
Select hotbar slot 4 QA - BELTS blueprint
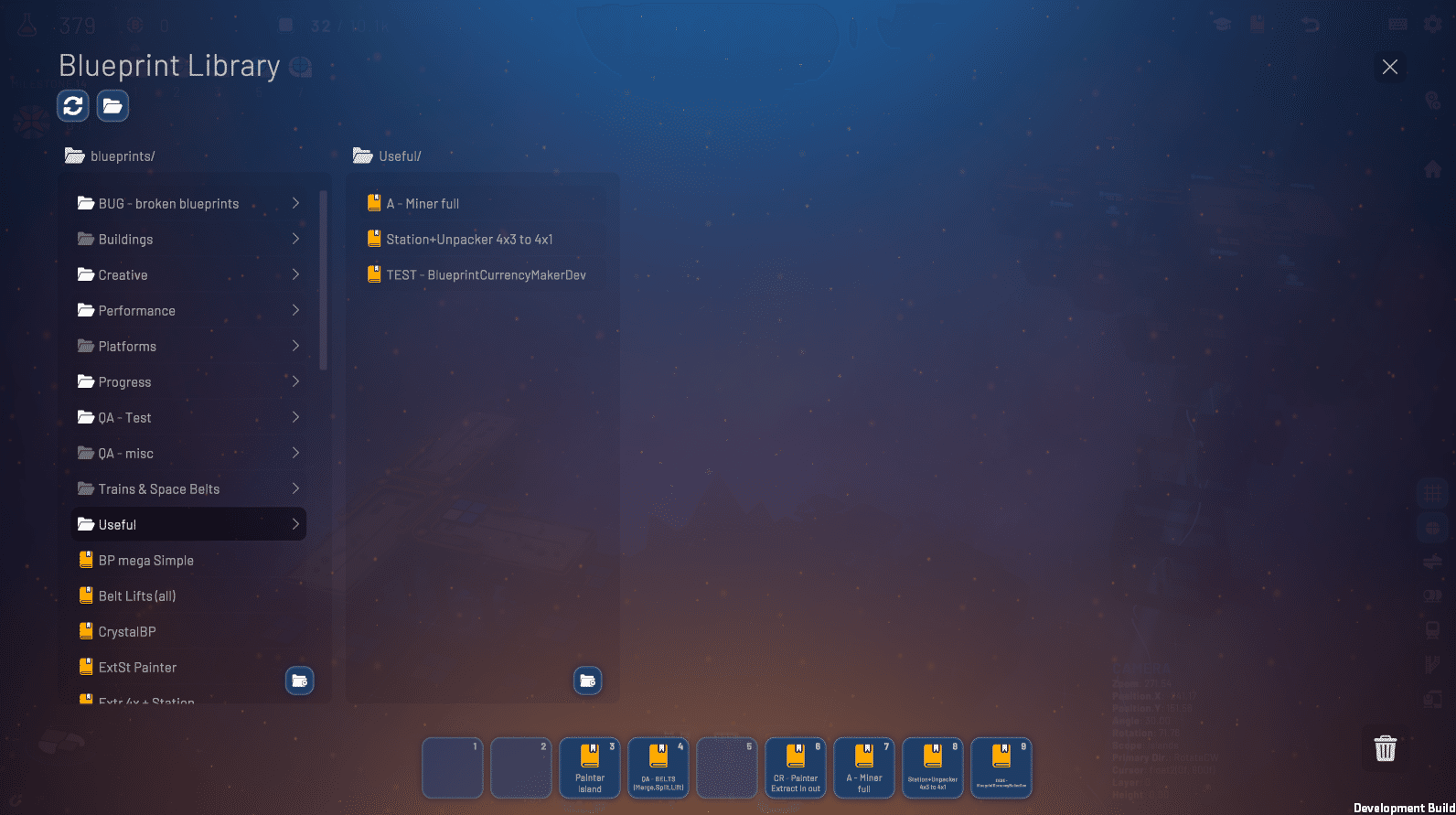(x=658, y=767)
